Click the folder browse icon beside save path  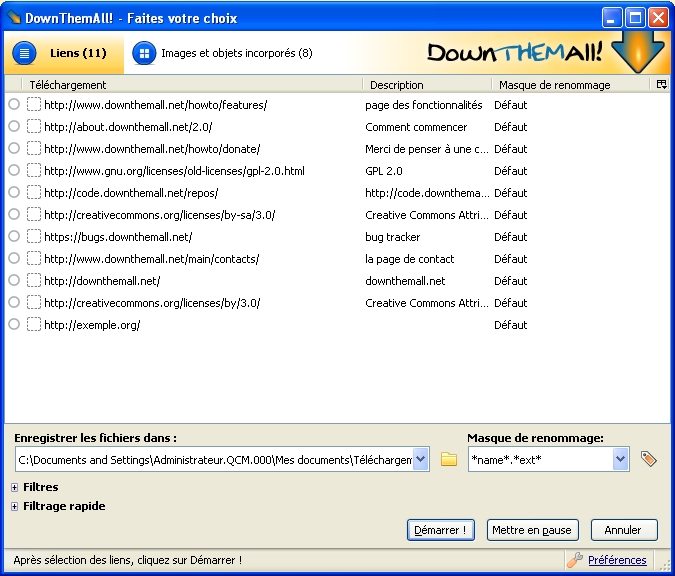[x=449, y=459]
